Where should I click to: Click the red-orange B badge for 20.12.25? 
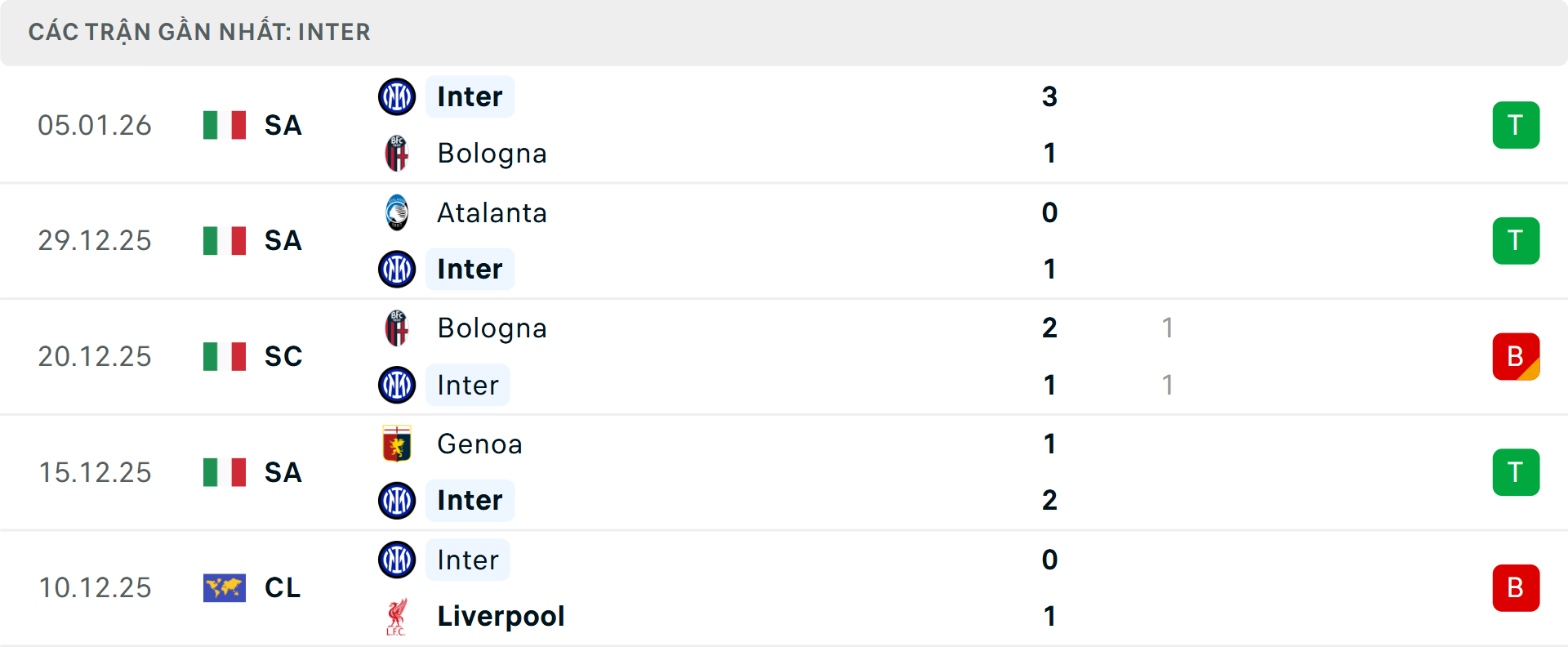(x=1516, y=356)
